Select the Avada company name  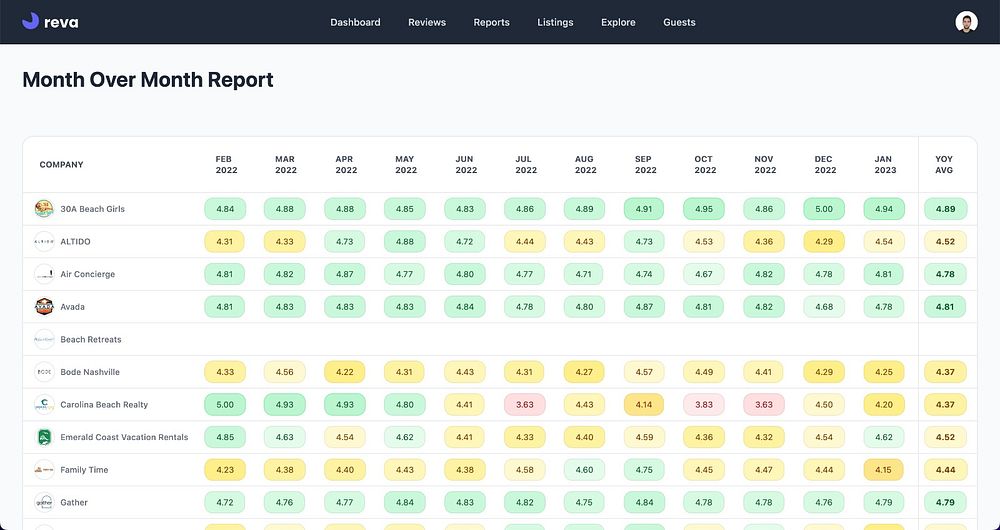tap(72, 307)
